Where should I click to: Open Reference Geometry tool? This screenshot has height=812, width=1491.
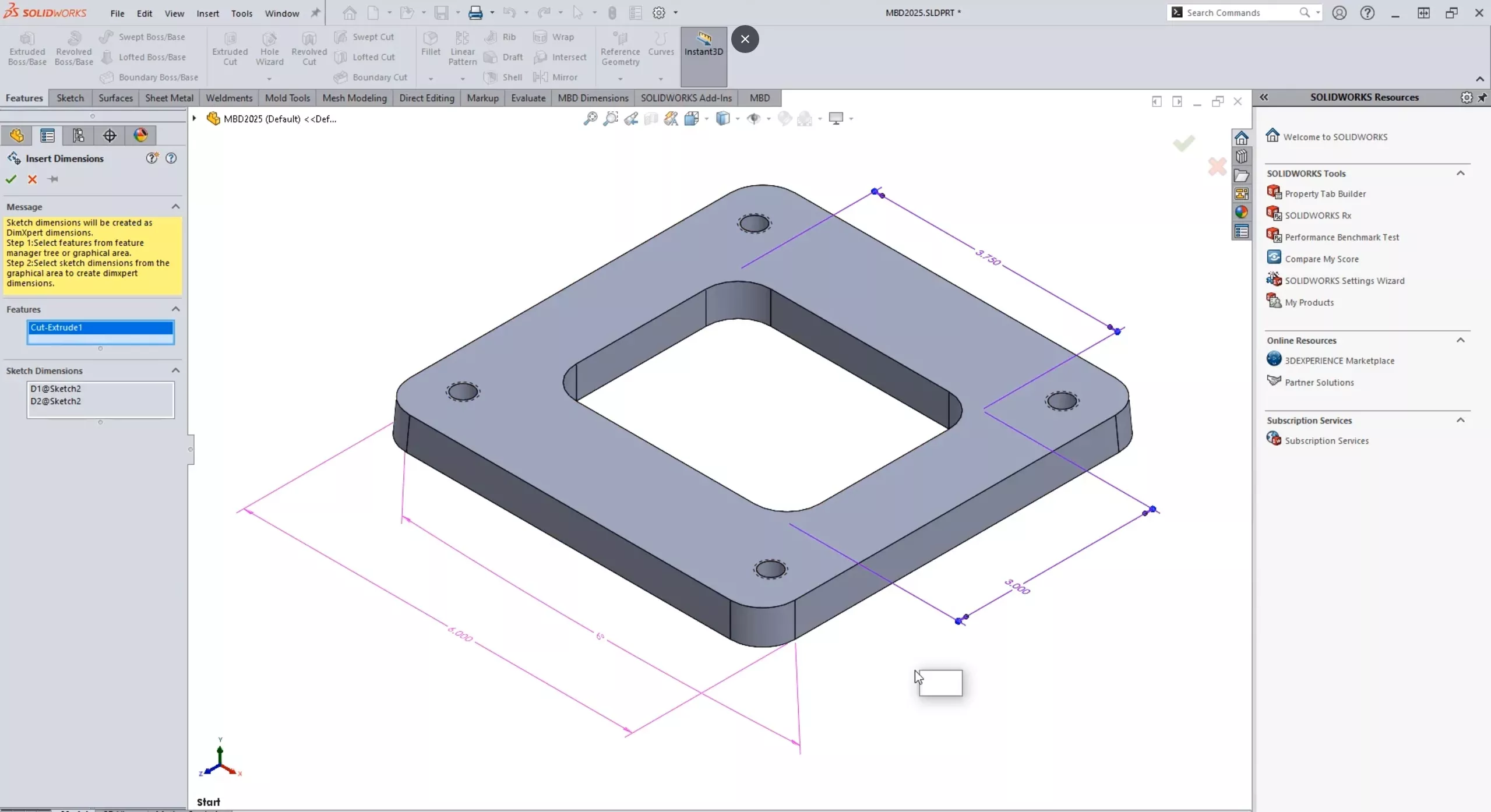620,48
